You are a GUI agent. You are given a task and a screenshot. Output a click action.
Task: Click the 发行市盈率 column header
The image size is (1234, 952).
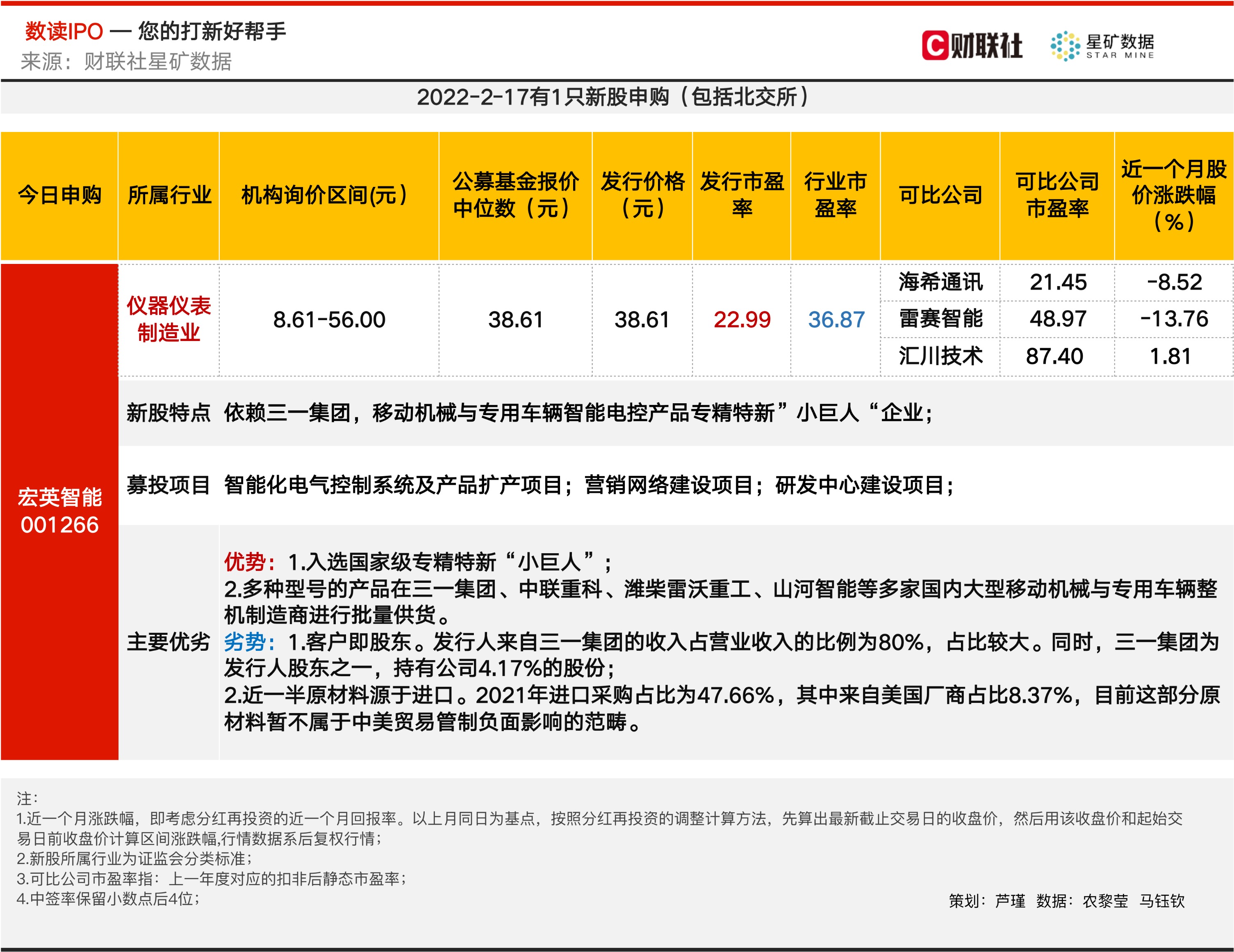(x=741, y=195)
